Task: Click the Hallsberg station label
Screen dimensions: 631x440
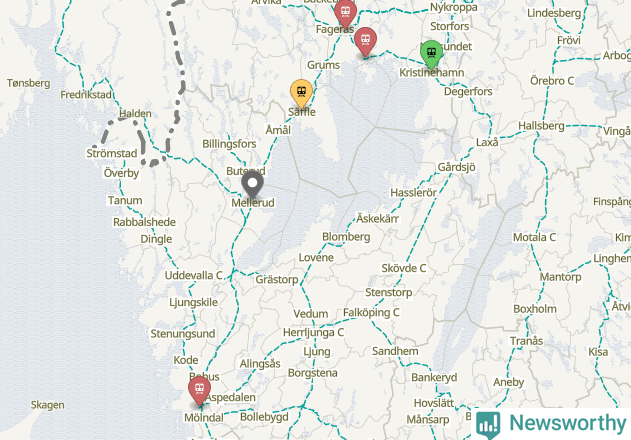Action: (x=541, y=126)
